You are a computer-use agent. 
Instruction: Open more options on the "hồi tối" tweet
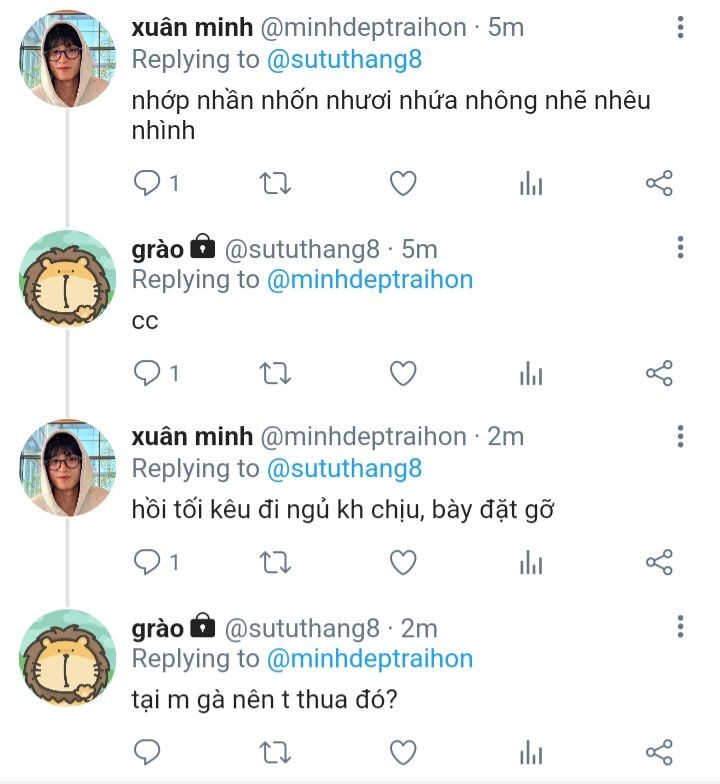point(680,437)
